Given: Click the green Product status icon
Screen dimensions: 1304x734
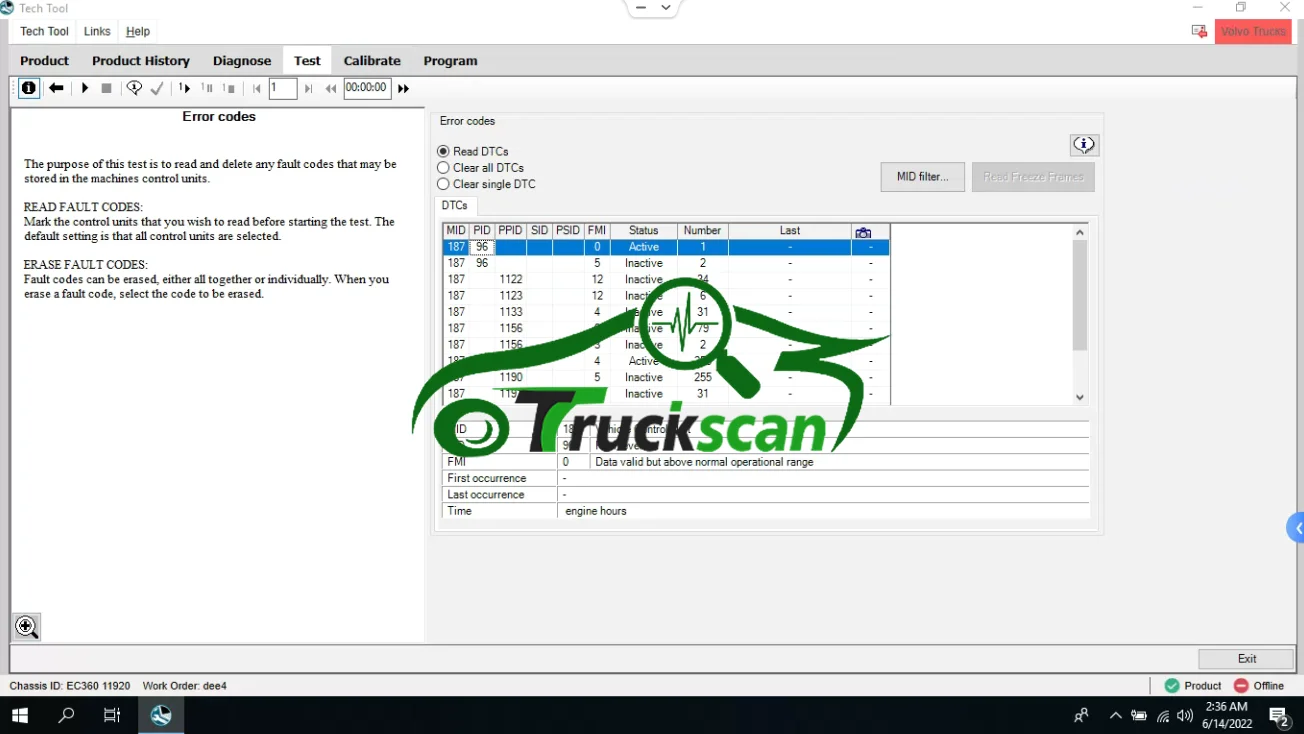Looking at the screenshot, I should point(1172,686).
